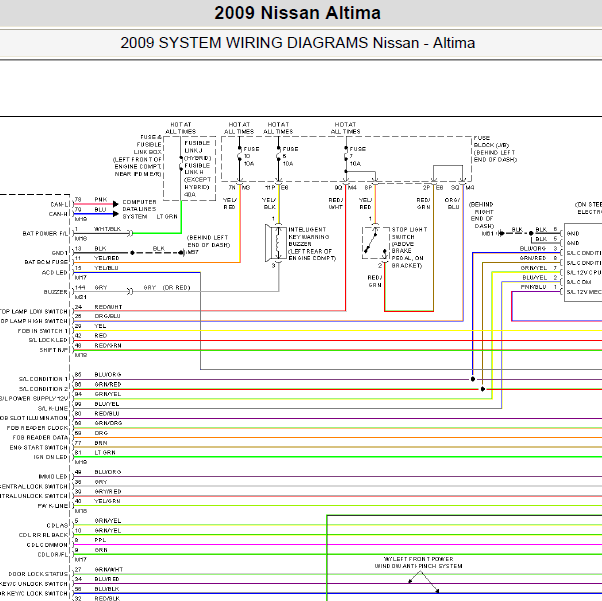
Task: Select the "IMMO LED" pin label
Action: click(x=53, y=477)
